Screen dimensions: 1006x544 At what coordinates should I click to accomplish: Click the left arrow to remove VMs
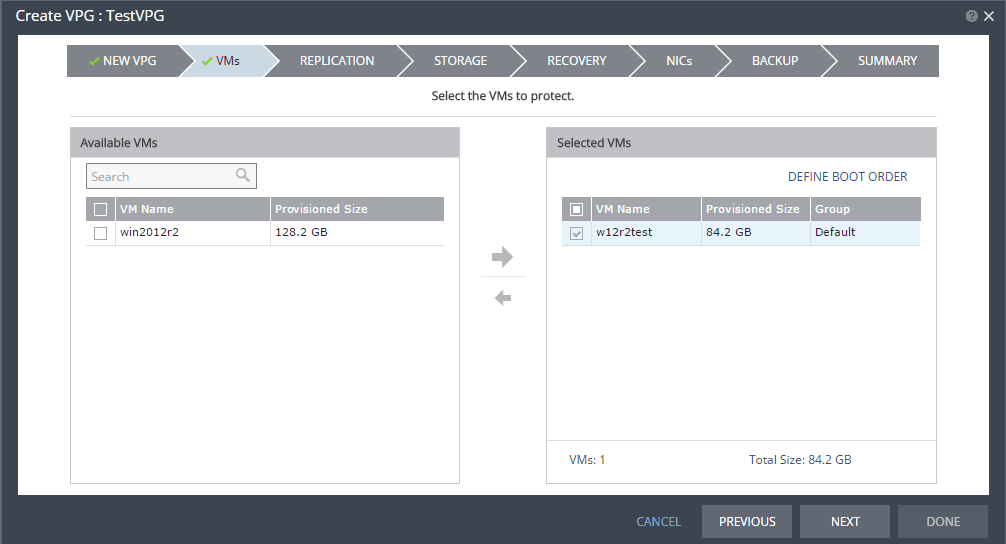coord(502,298)
